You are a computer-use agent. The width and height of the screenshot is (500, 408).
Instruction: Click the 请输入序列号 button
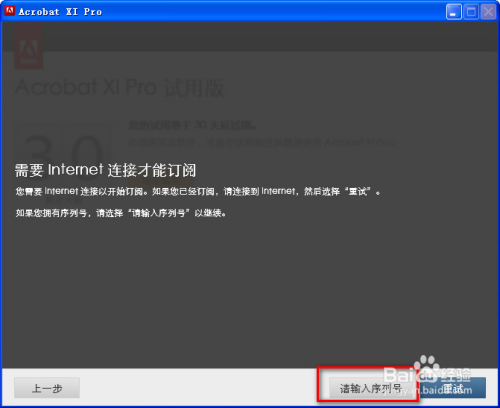tap(370, 388)
